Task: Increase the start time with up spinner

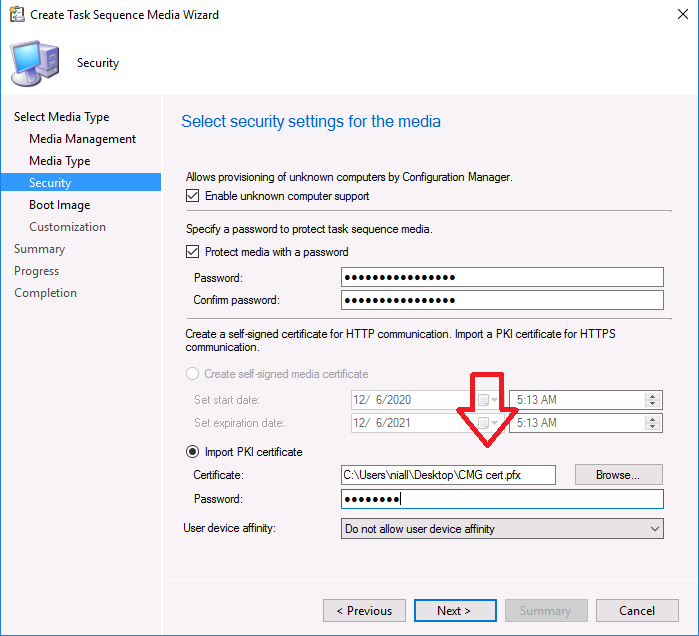Action: pos(652,396)
